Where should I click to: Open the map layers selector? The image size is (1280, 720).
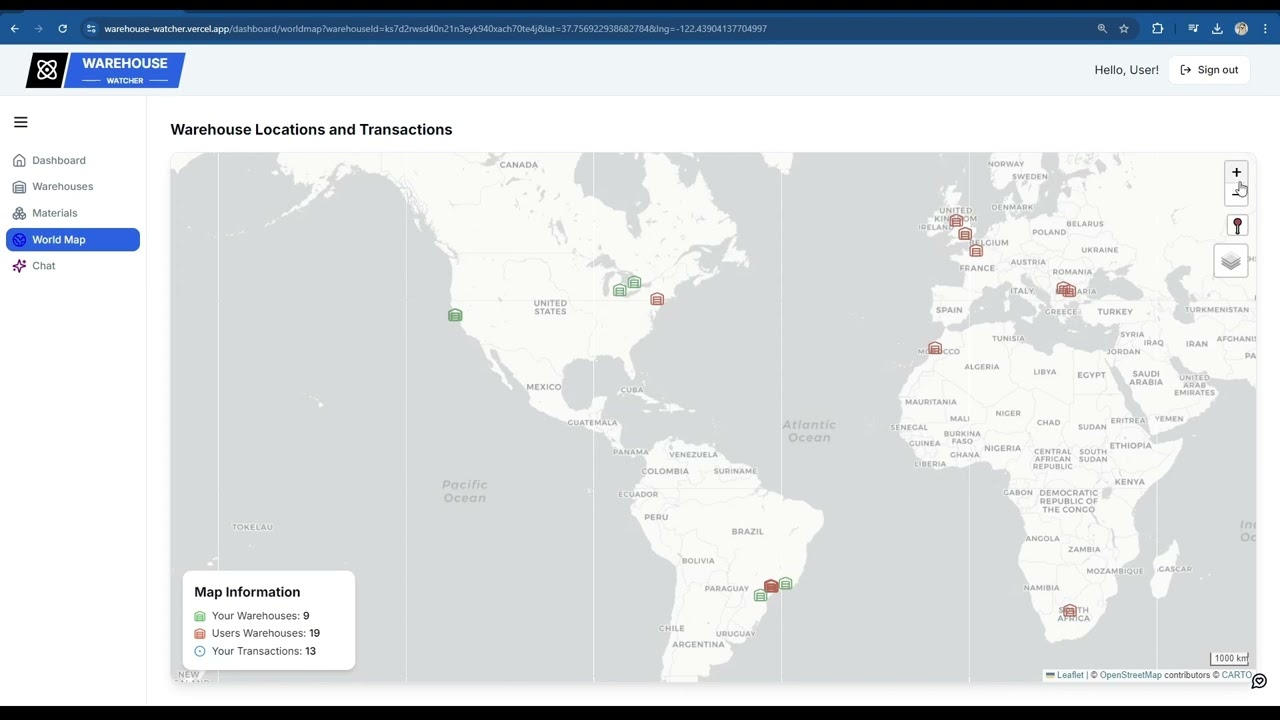tap(1230, 260)
